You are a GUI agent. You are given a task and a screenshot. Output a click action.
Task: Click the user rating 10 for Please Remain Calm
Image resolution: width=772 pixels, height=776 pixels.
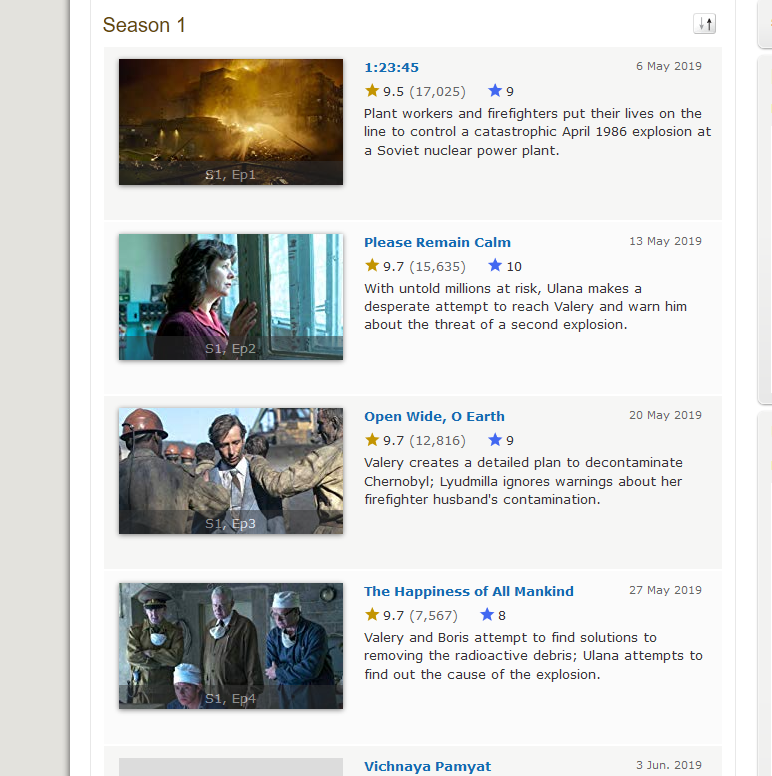point(514,267)
